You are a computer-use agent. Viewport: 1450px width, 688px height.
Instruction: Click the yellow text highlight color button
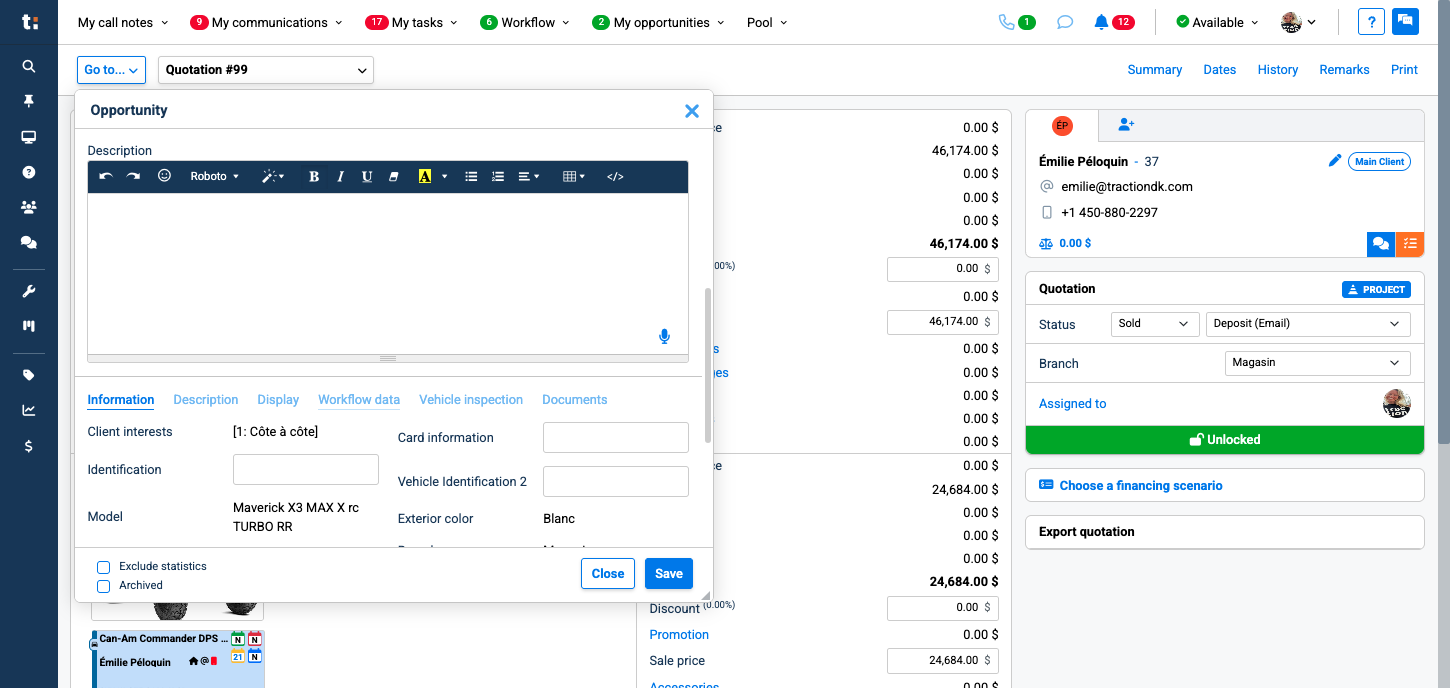[x=425, y=177]
